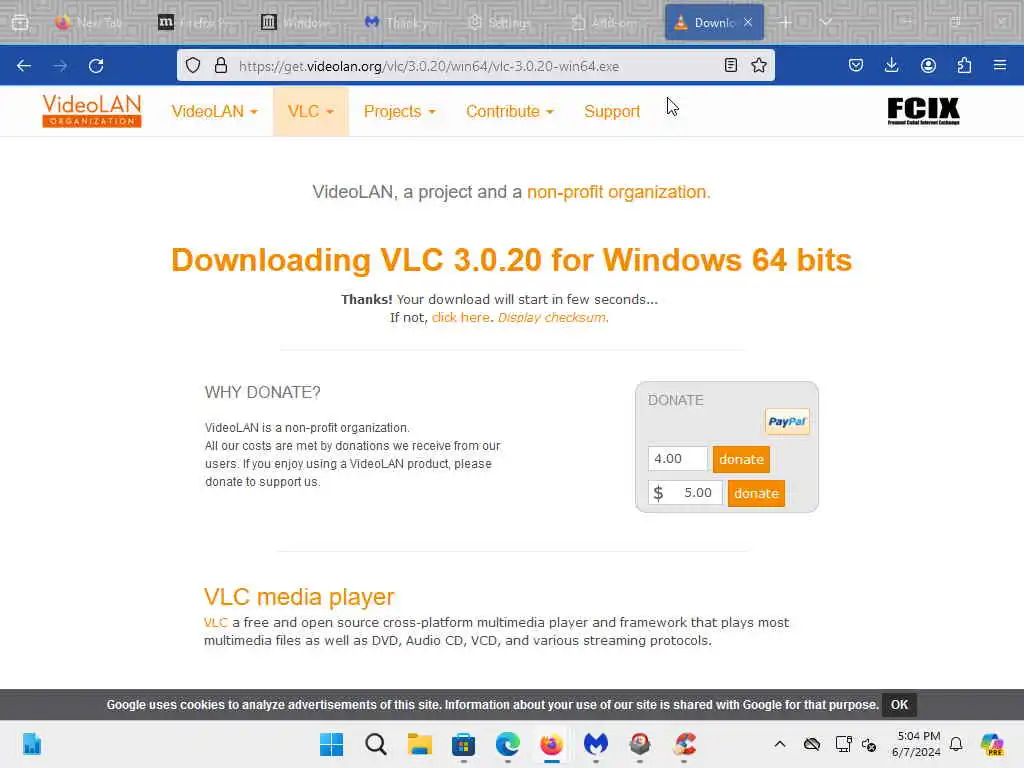Expand the VLC navigation dropdown
Viewport: 1024px width, 768px height.
[x=311, y=112]
